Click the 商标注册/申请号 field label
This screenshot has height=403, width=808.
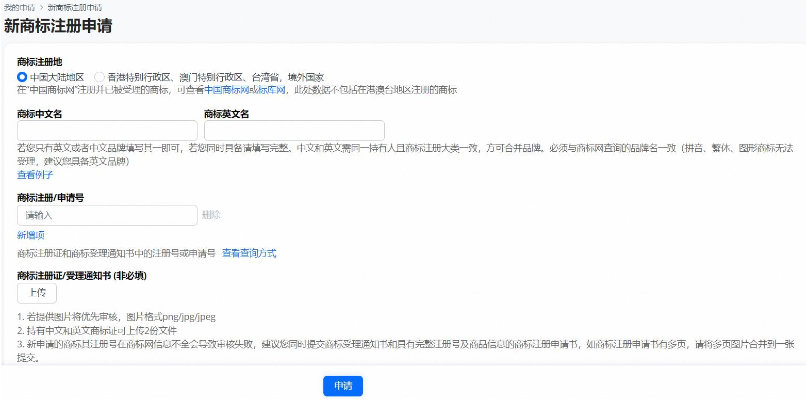(51, 198)
